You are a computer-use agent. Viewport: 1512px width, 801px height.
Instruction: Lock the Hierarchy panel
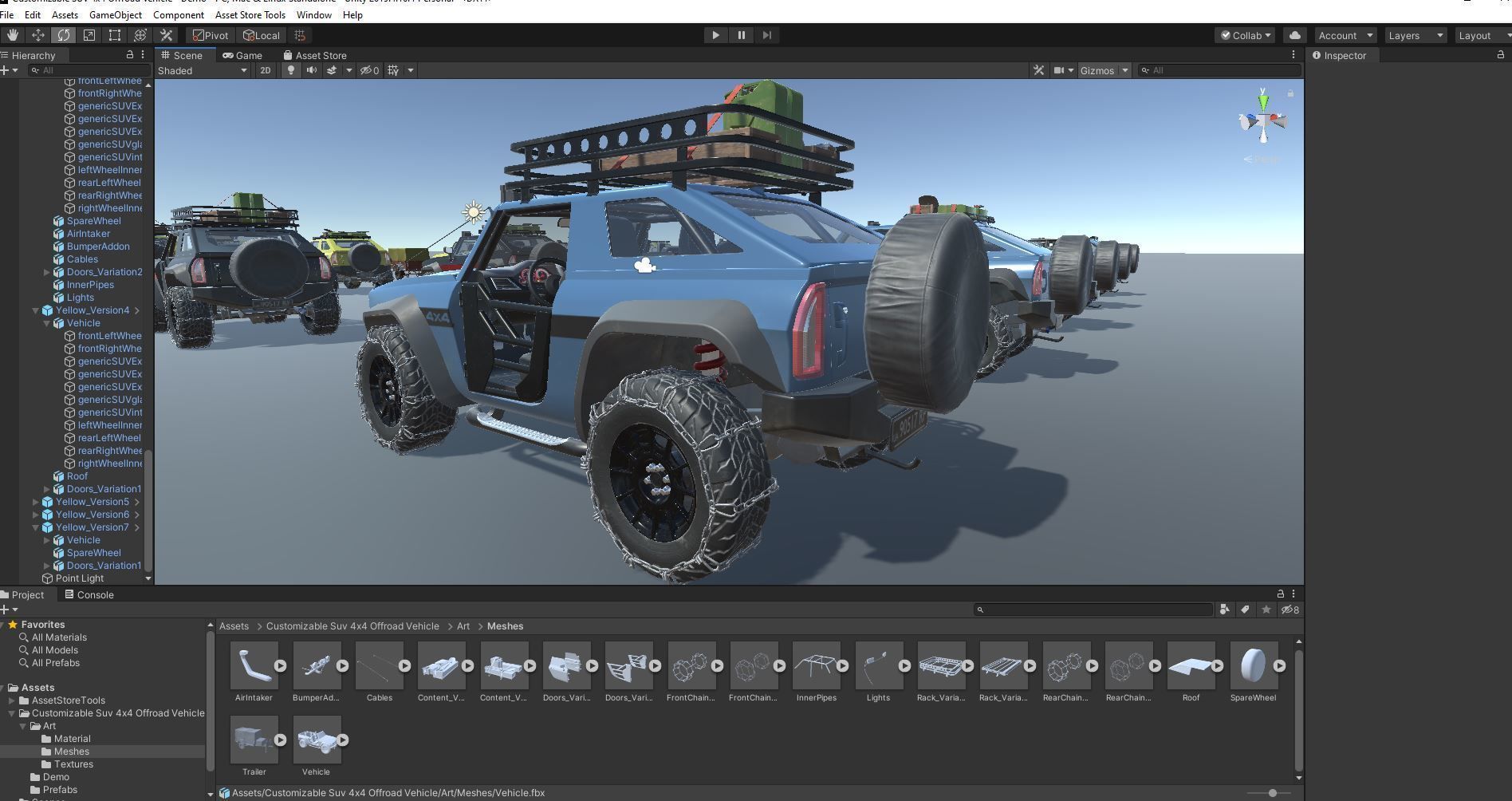click(130, 55)
